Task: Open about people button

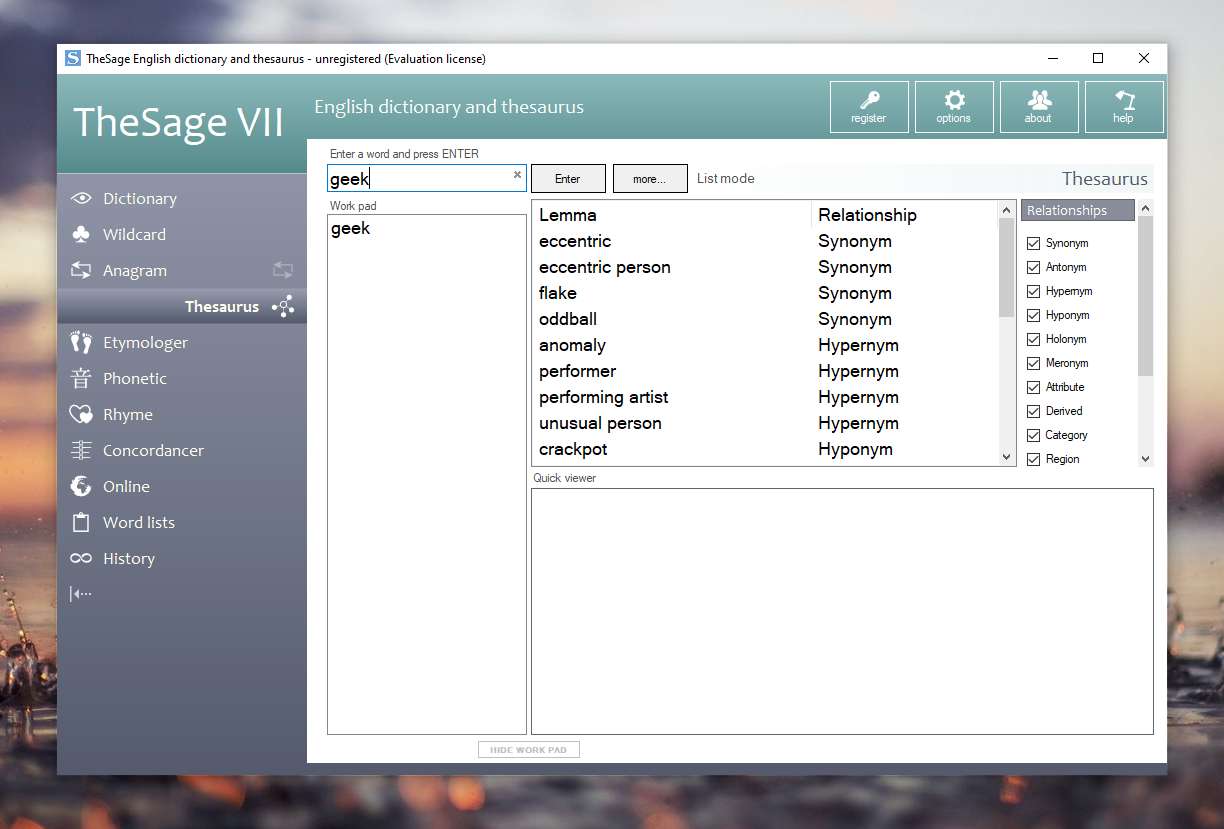Action: click(x=1039, y=107)
